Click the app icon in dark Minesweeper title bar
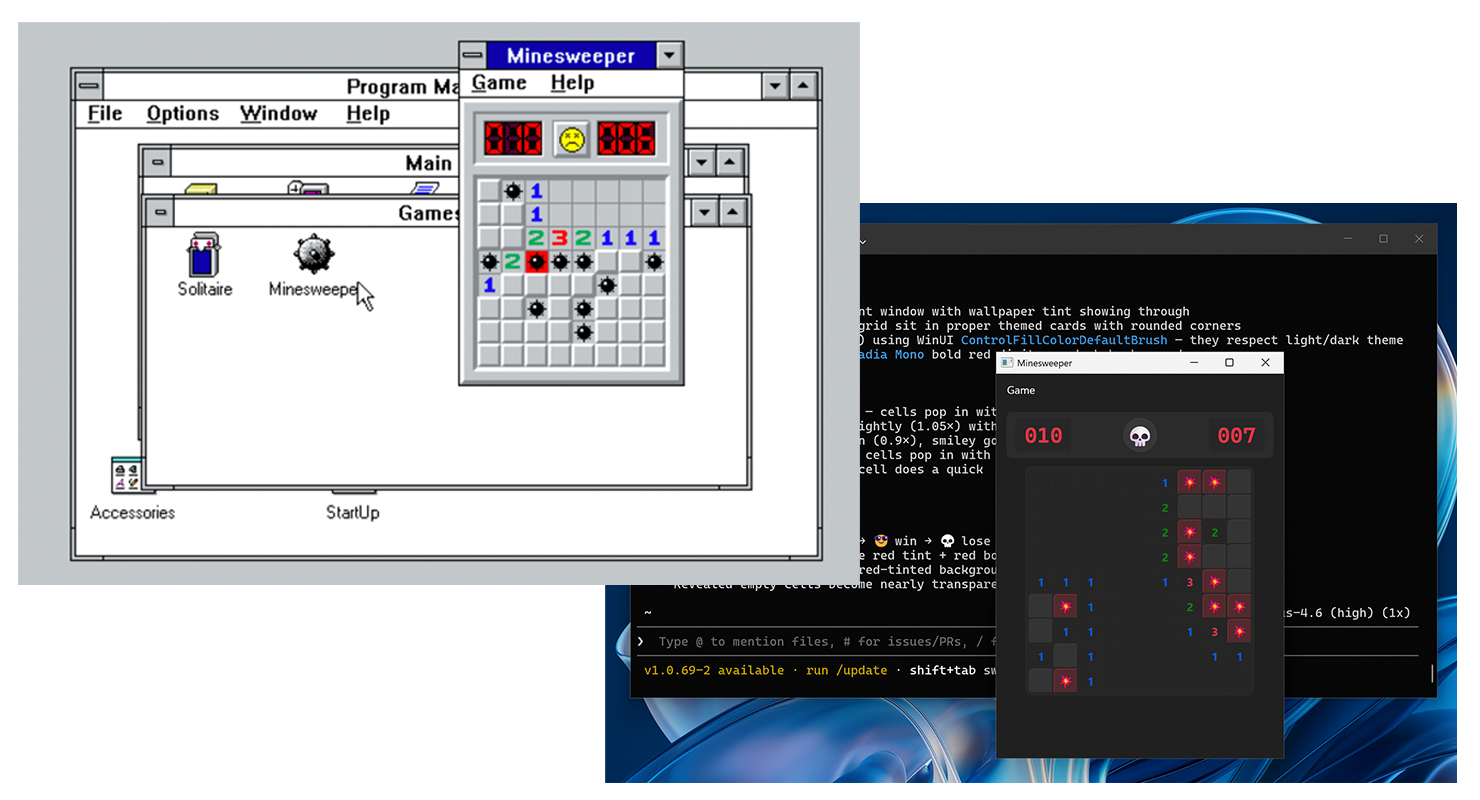The image size is (1480, 800). click(x=1007, y=363)
